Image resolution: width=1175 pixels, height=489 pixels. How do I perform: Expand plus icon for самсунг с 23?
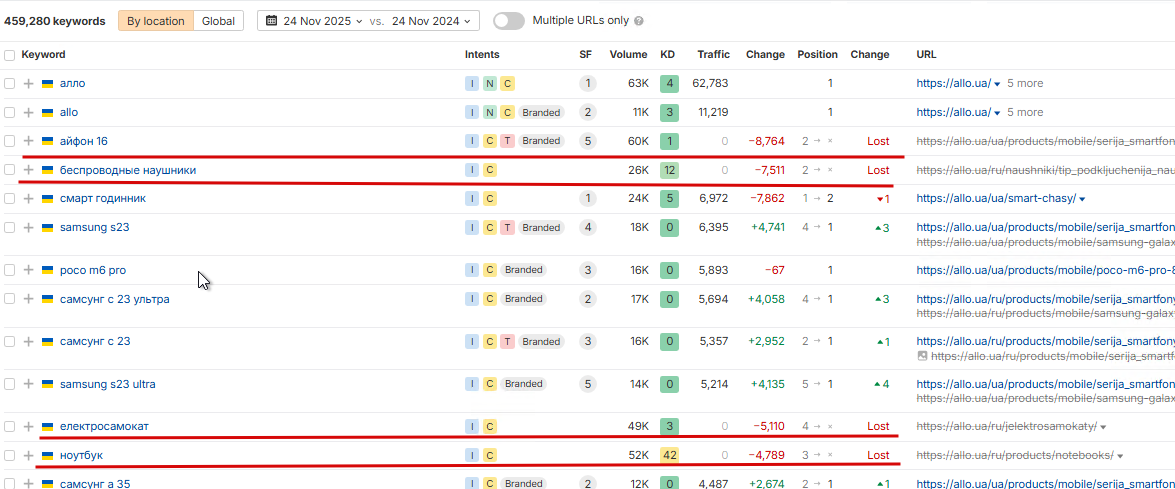(x=28, y=341)
